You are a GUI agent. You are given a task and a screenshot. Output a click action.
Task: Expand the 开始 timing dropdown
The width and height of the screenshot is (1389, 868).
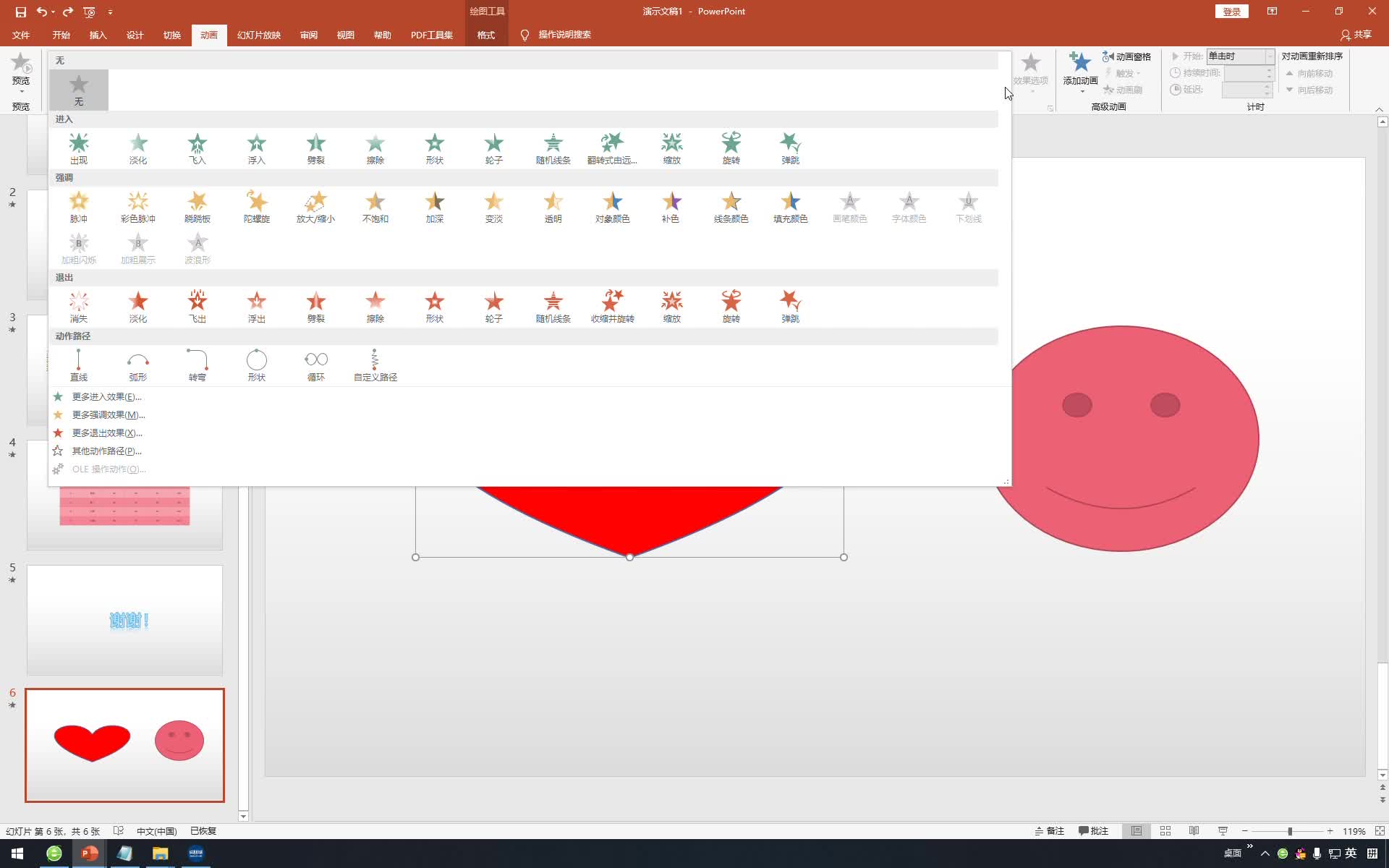[1269, 56]
